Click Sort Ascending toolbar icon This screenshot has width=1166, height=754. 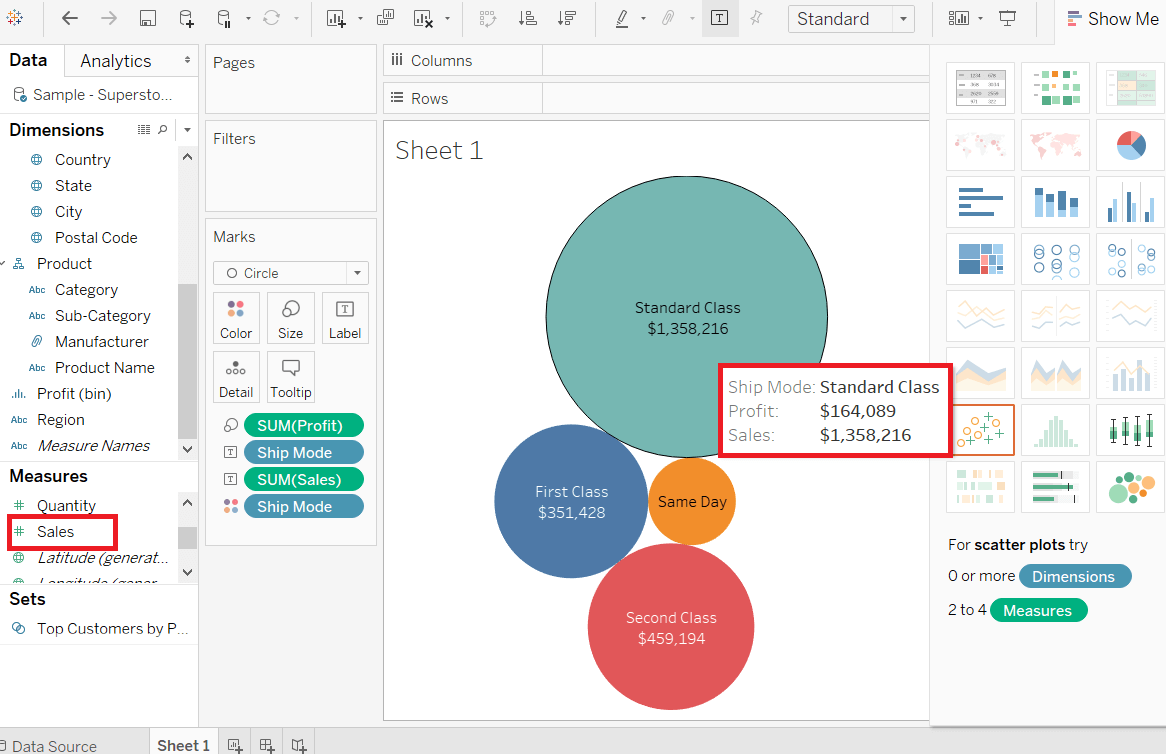[528, 19]
